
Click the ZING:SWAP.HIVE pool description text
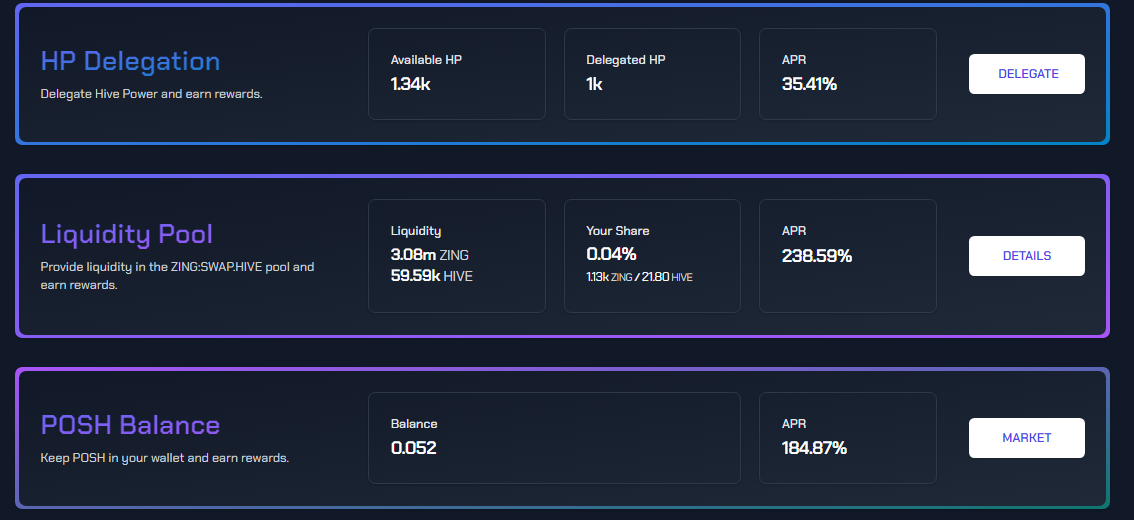coord(177,276)
